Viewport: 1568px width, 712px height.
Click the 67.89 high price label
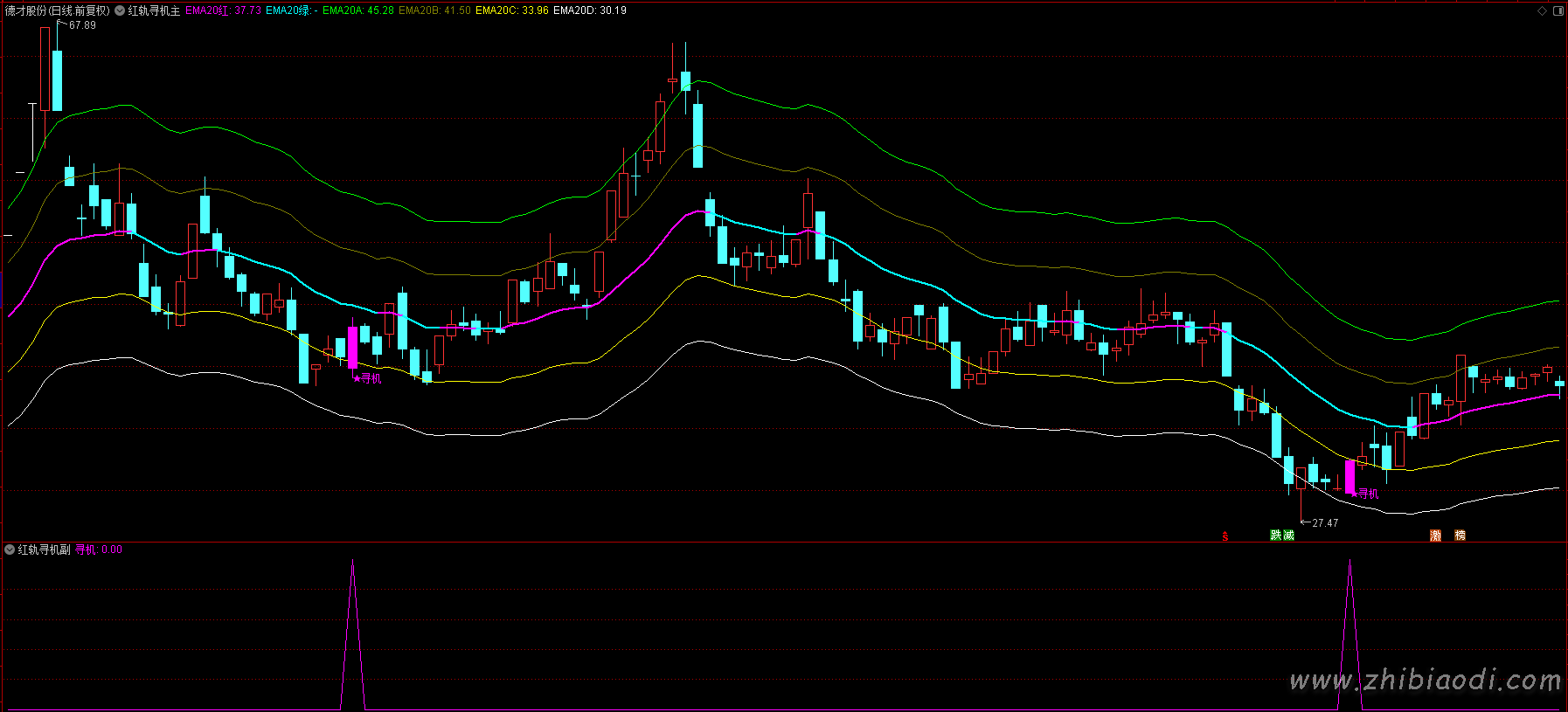pos(82,25)
